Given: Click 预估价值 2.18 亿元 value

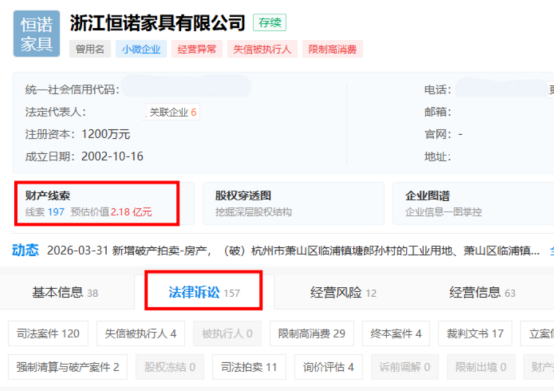Looking at the screenshot, I should (111, 212).
